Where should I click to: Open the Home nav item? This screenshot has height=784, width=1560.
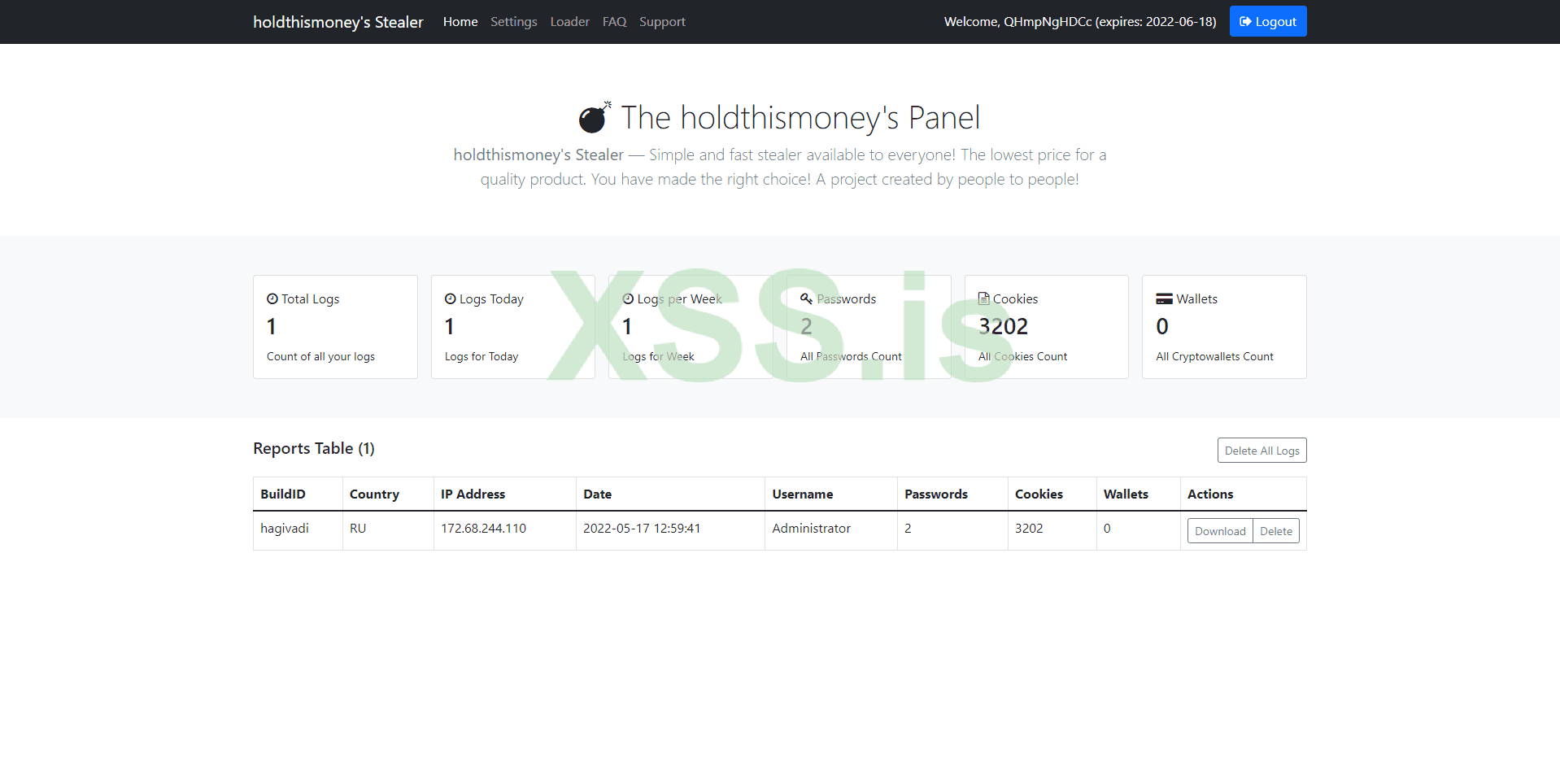[460, 22]
